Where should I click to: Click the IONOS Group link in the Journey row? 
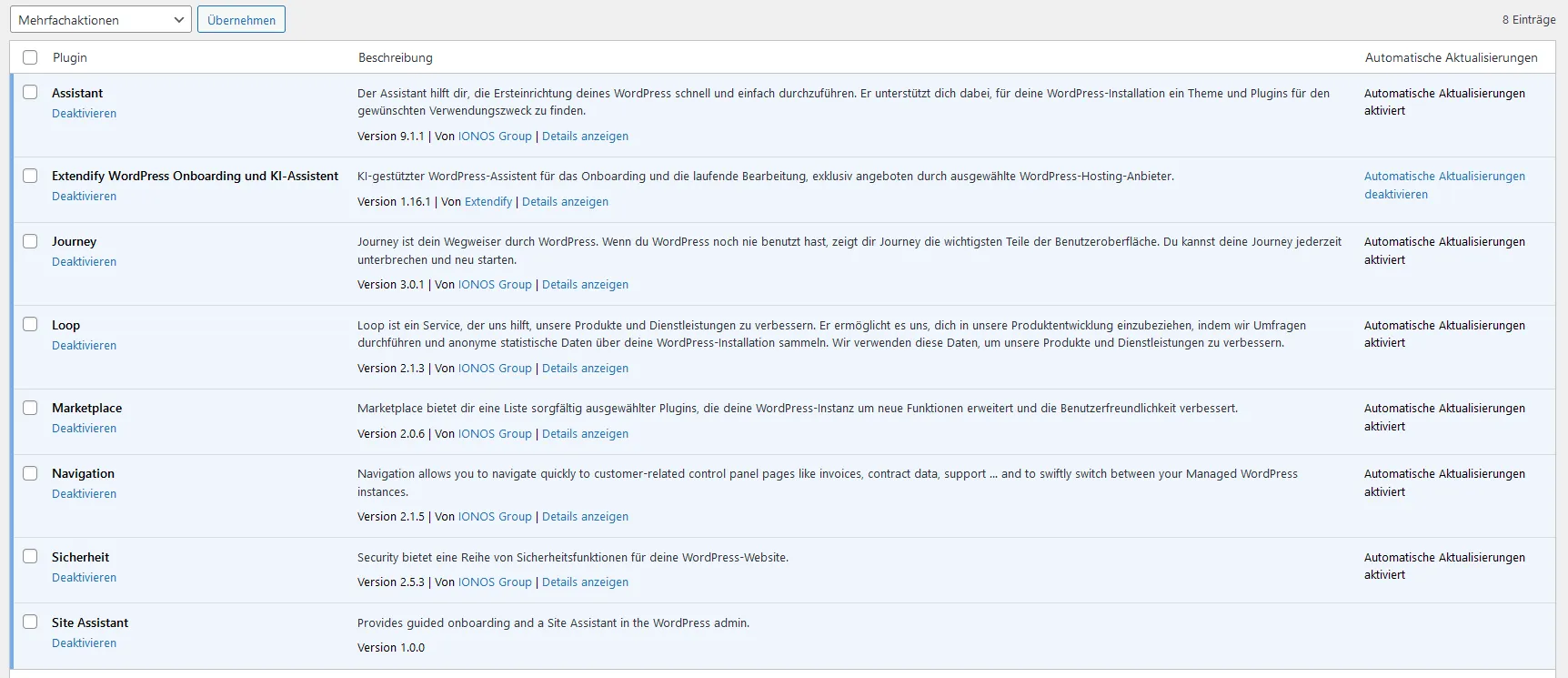495,285
